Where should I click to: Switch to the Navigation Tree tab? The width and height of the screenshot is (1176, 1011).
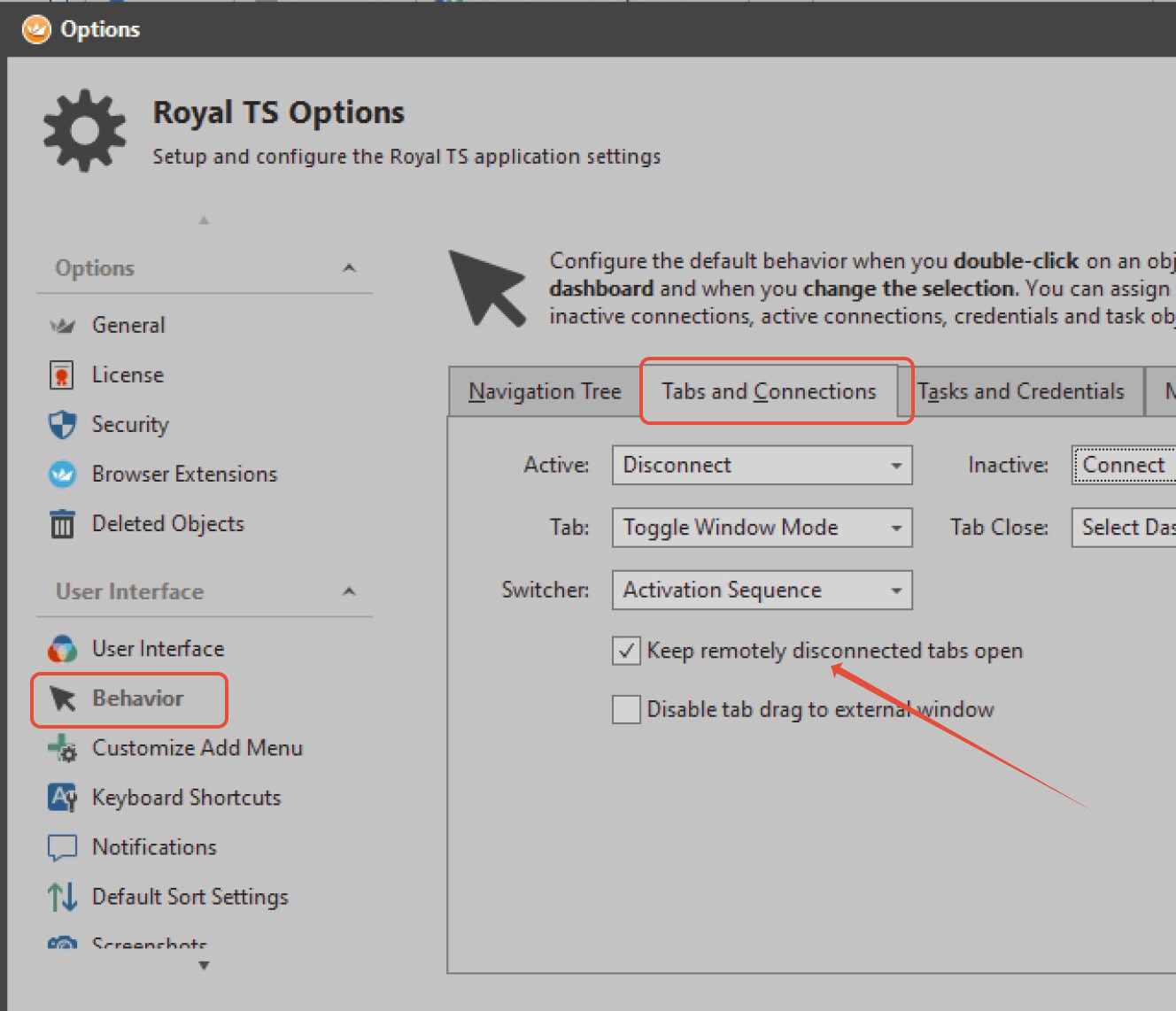pos(545,391)
